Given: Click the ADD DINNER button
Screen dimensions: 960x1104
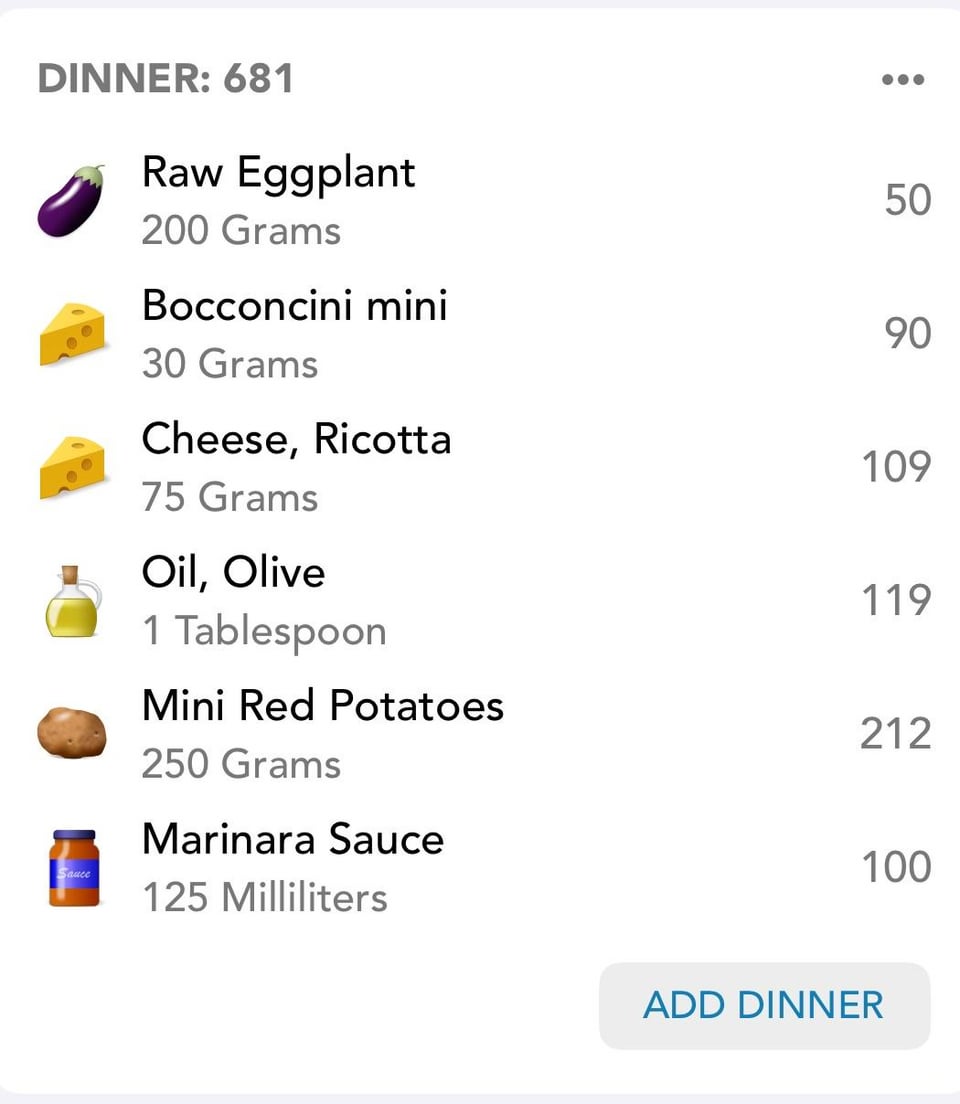Looking at the screenshot, I should (764, 1005).
